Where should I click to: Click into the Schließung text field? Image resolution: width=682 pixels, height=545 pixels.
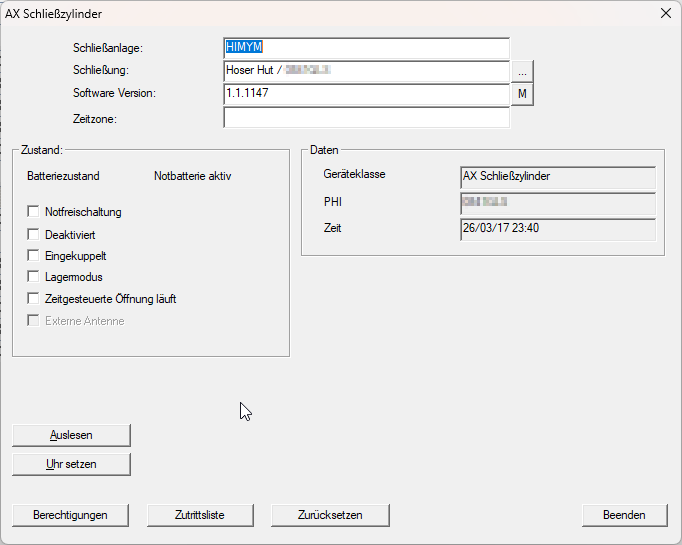click(x=366, y=71)
